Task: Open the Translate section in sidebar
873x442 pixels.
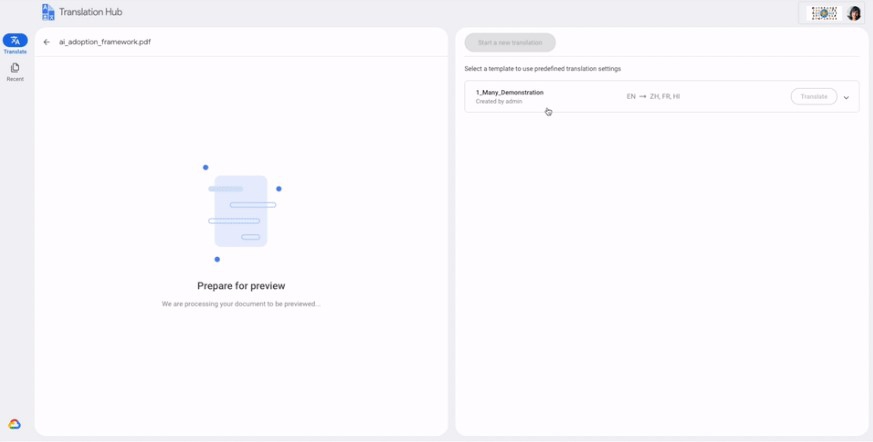Action: [15, 40]
